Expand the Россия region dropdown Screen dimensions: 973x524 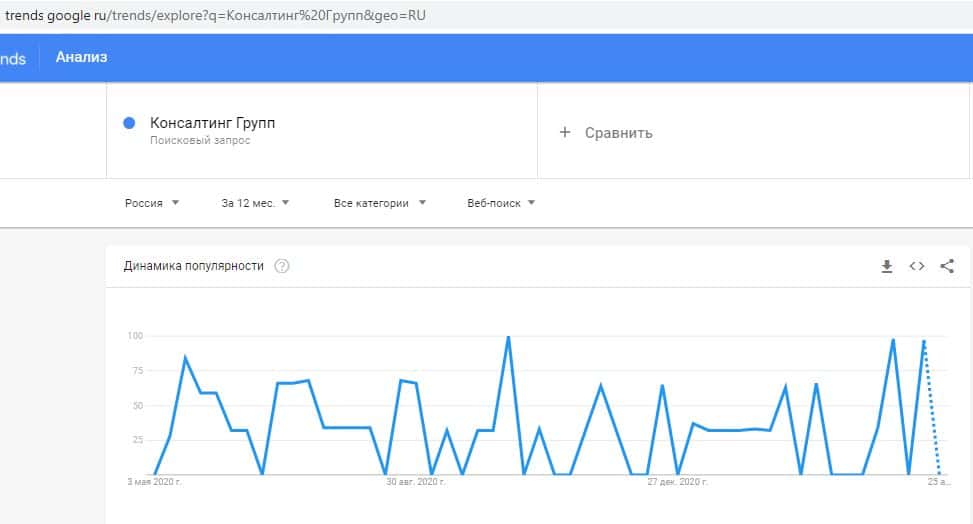coord(151,203)
